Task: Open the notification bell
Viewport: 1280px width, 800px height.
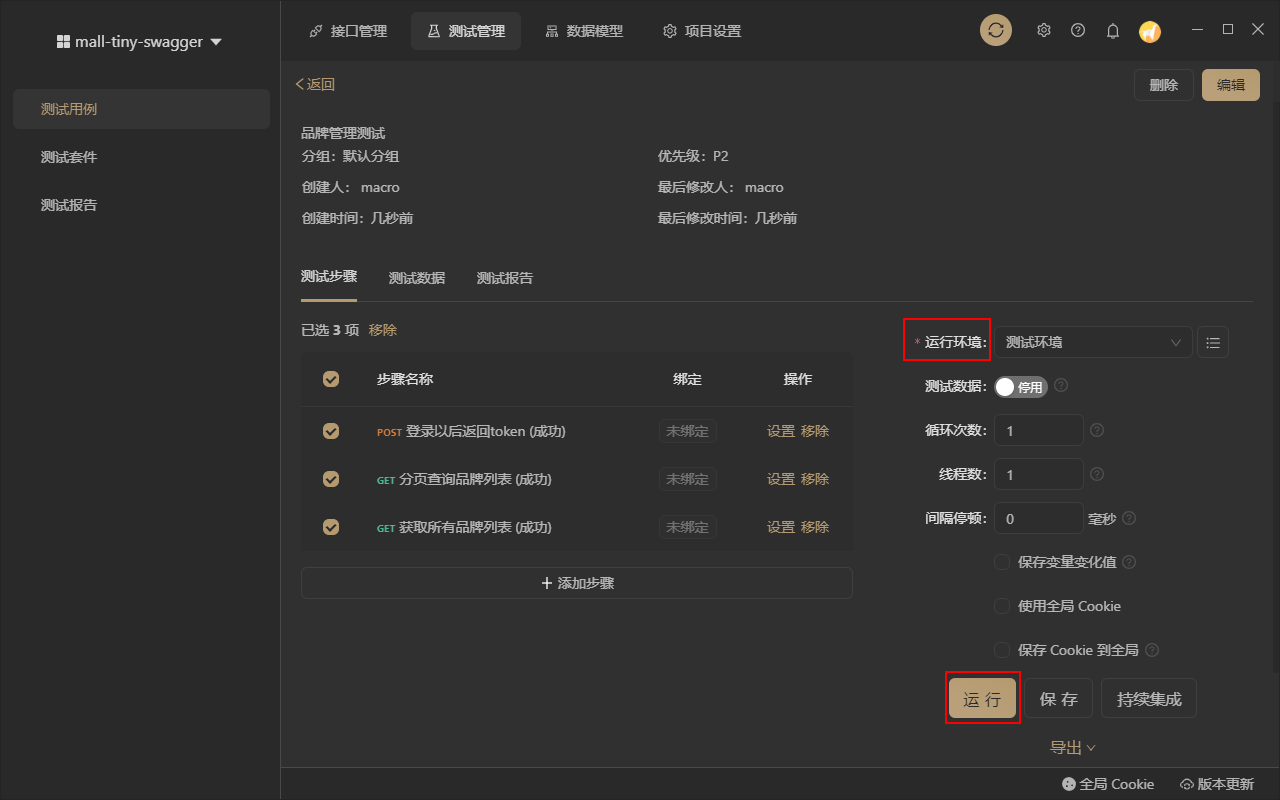Action: (x=1112, y=30)
